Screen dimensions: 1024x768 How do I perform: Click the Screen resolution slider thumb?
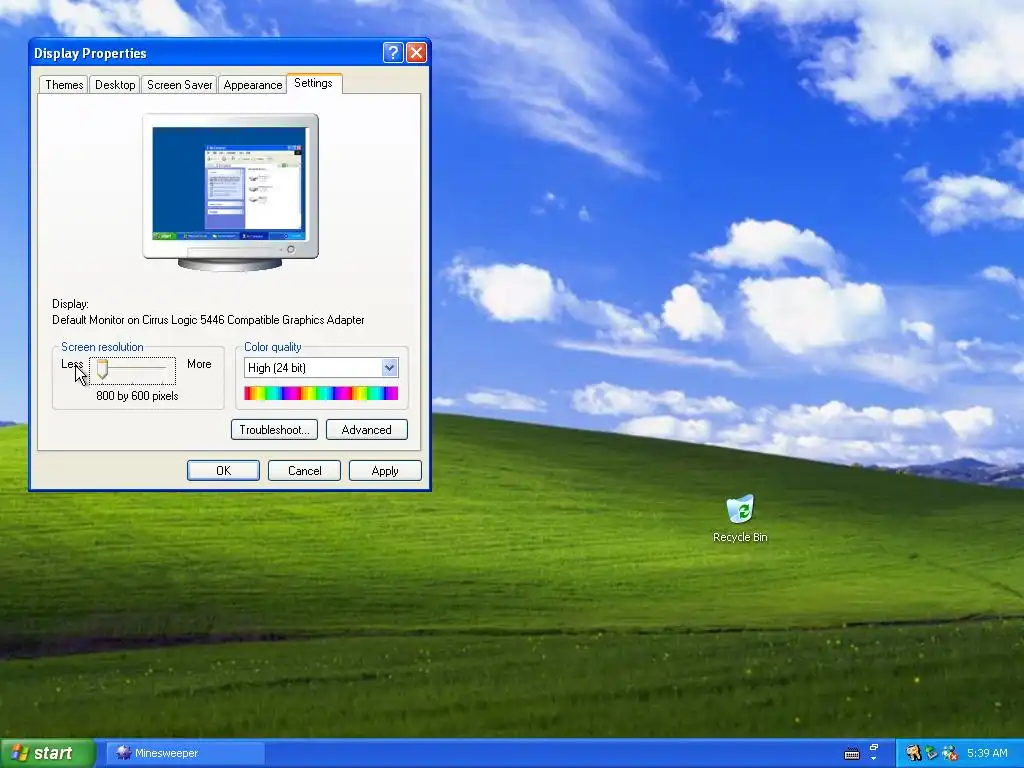[103, 369]
